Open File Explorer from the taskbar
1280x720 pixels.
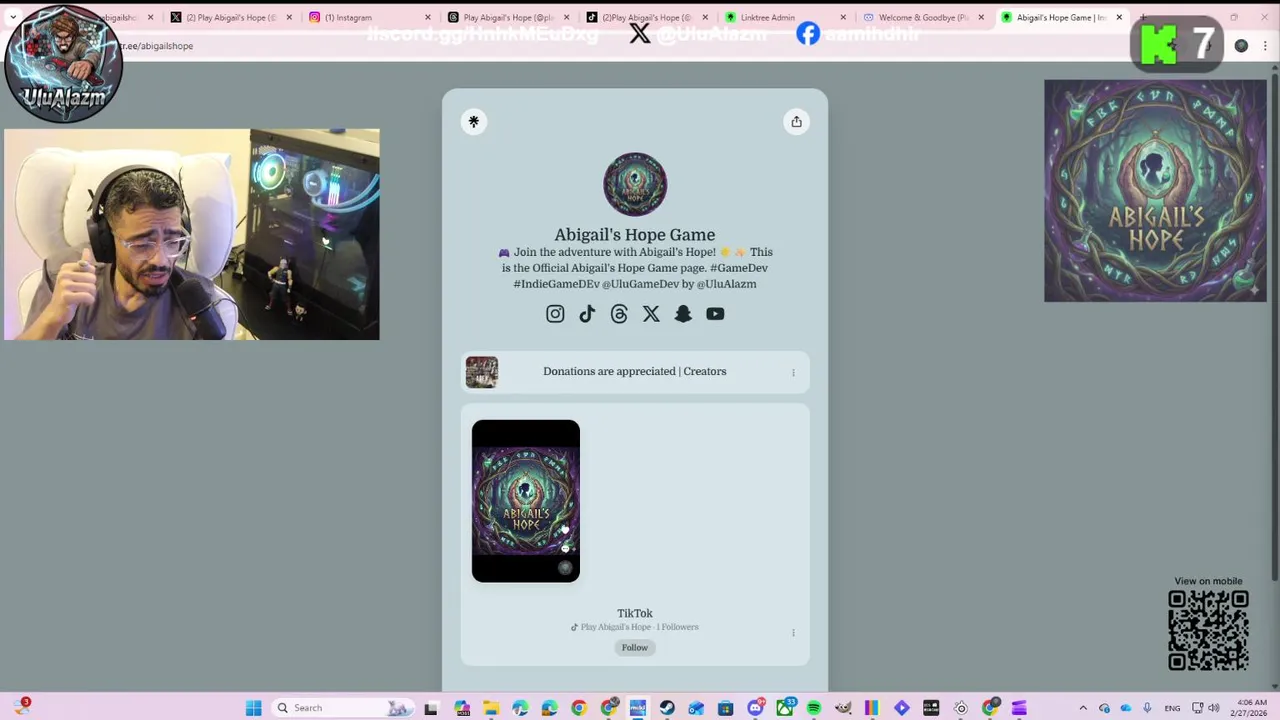(491, 708)
